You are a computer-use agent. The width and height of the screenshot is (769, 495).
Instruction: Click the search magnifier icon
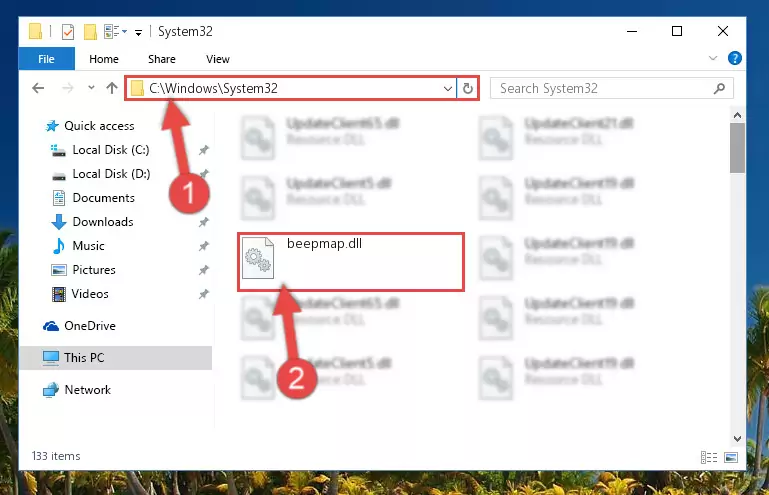pyautogui.click(x=719, y=89)
